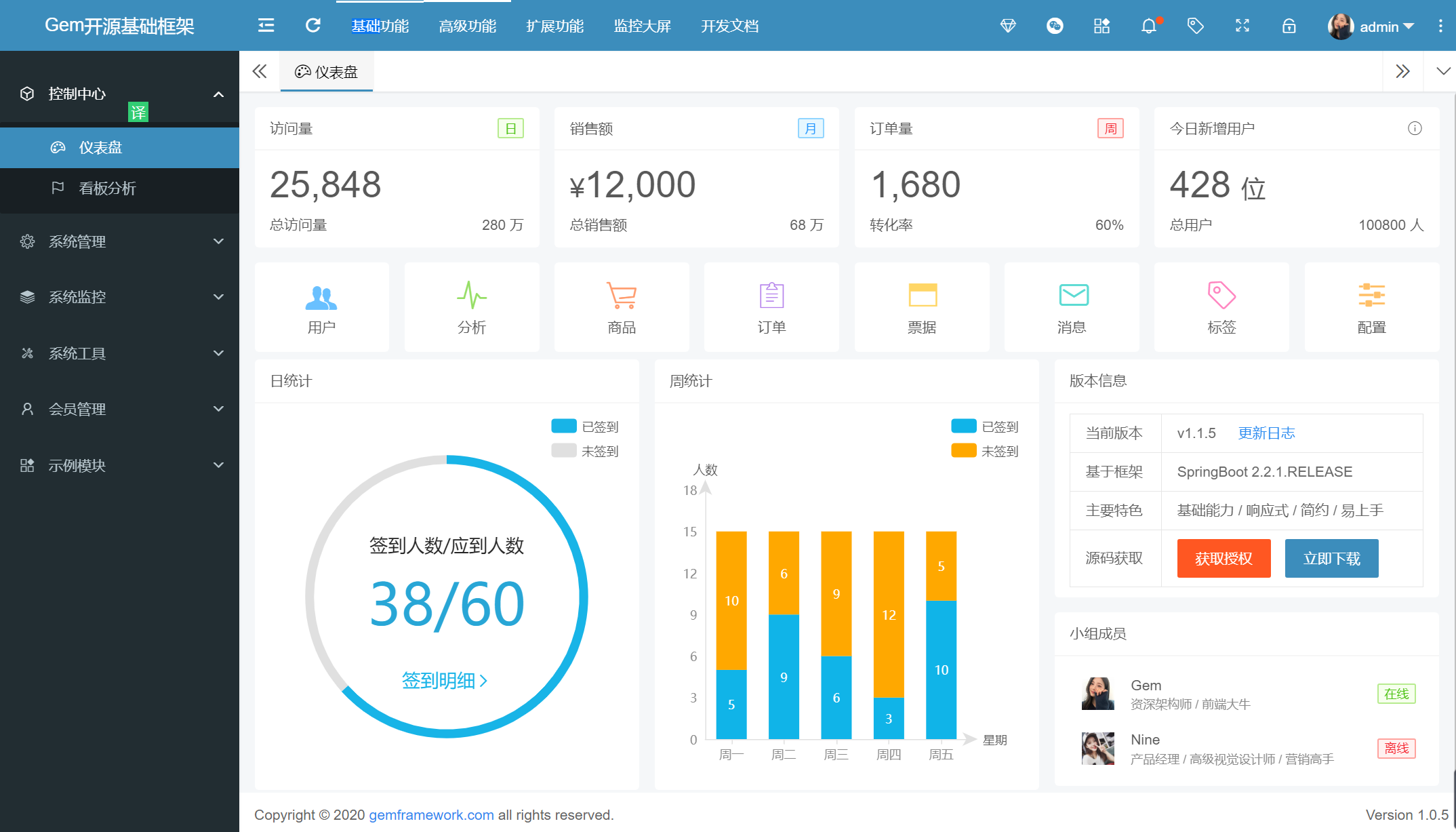This screenshot has height=832, width=1456.
Task: Click the refresh icon in the header
Action: (x=312, y=26)
